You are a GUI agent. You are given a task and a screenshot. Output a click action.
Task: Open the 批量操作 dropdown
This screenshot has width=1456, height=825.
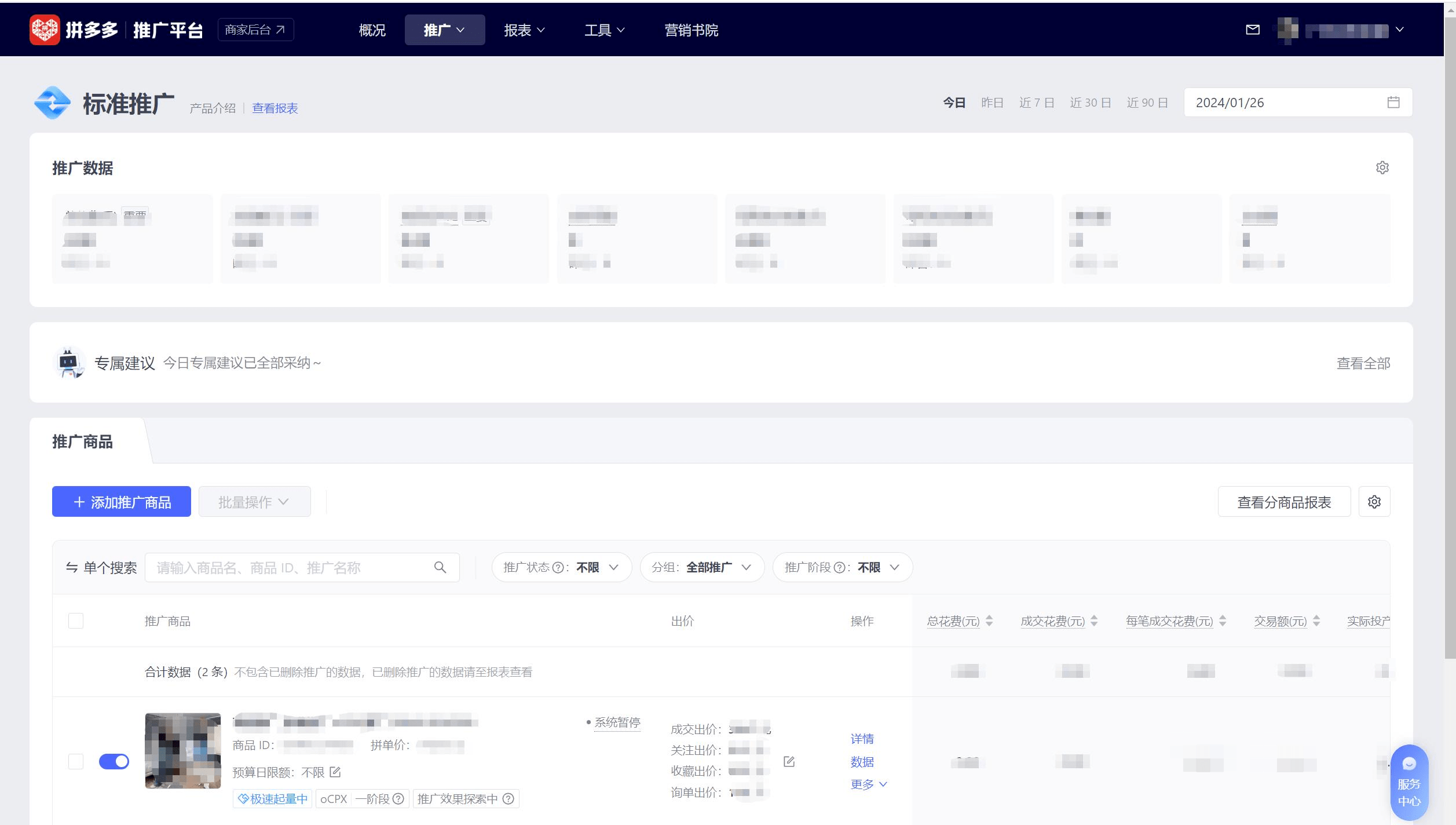[x=254, y=502]
